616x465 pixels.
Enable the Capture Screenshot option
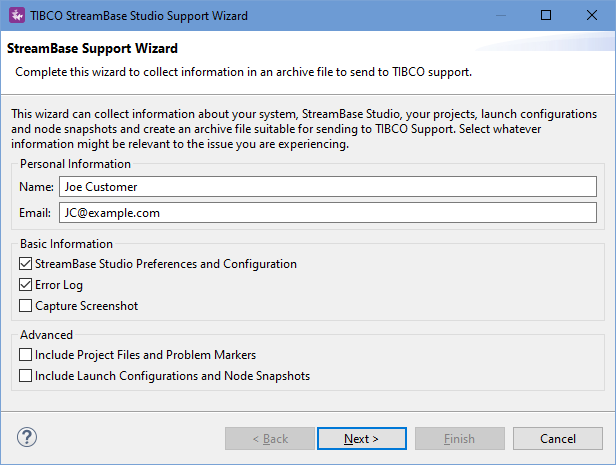[25, 306]
